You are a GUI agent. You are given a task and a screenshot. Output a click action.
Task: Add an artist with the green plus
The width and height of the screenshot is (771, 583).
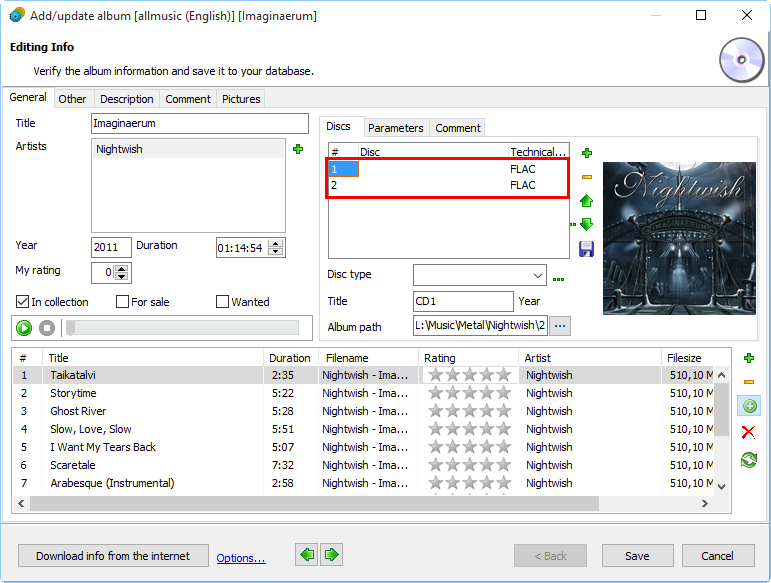click(x=297, y=149)
